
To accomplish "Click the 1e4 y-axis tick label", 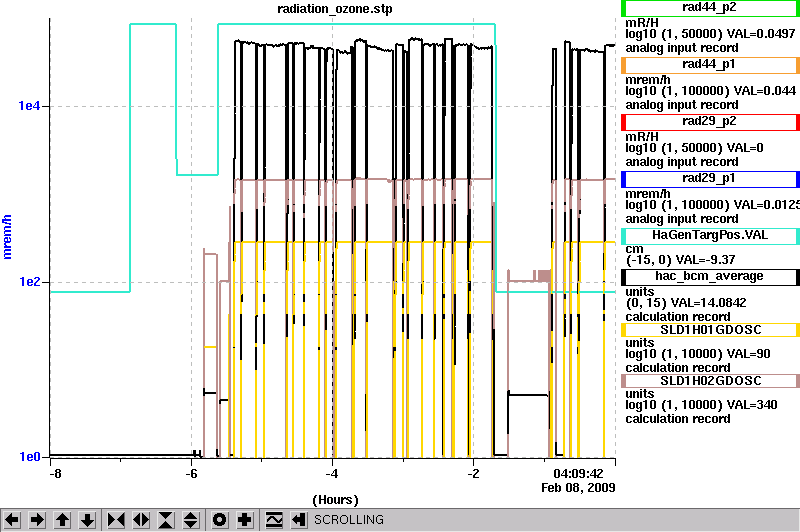I will (29, 106).
